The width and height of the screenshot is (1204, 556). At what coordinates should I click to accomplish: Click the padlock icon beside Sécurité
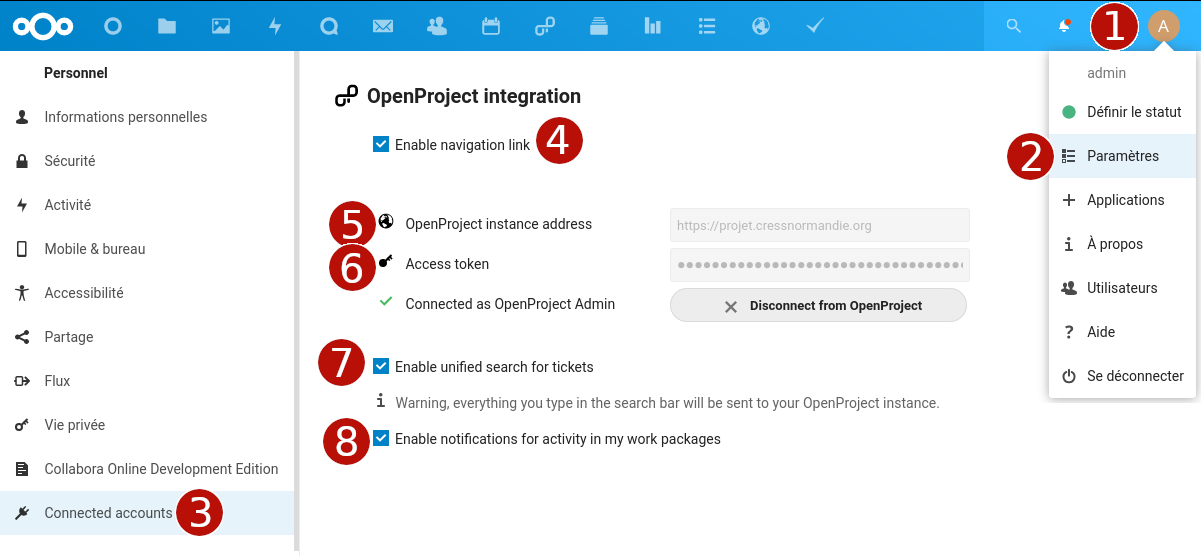pos(22,161)
